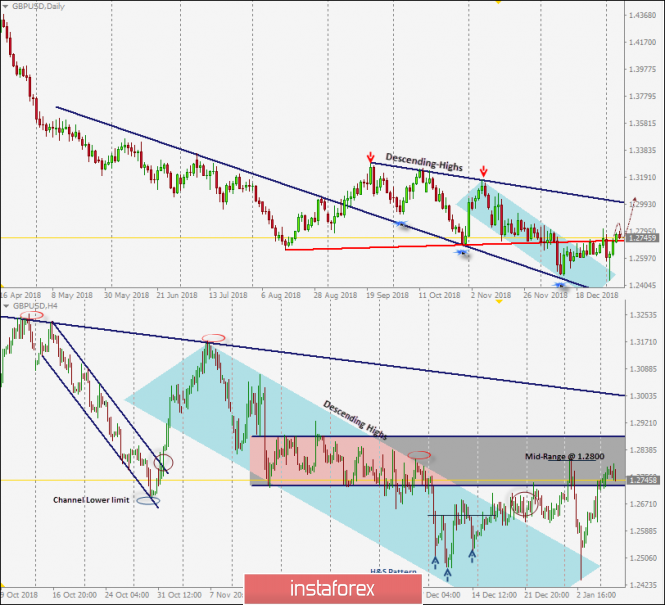Click the Descending Highs label on H4 chart

pos(357,422)
